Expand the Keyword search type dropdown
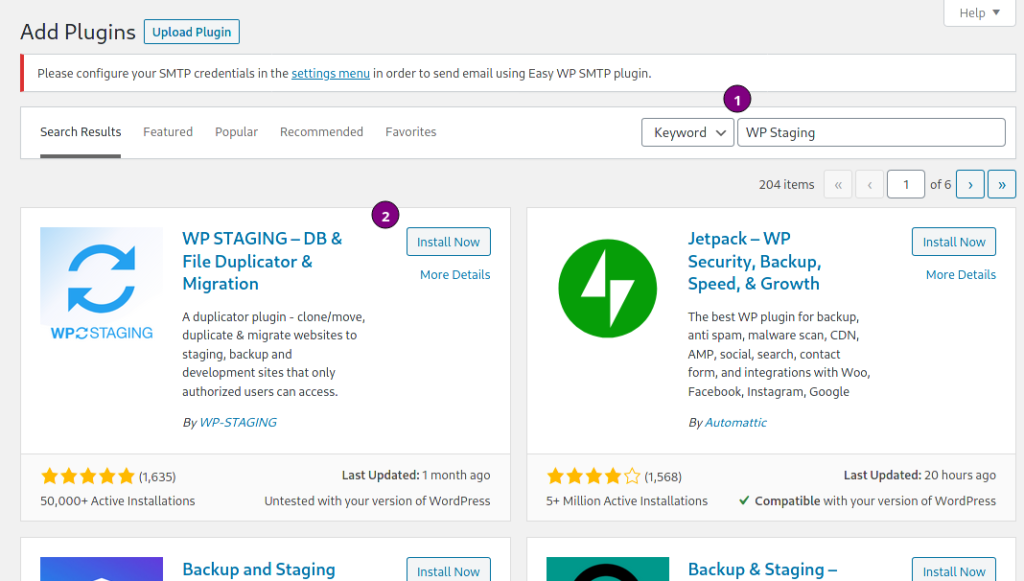This screenshot has height=581, width=1024. click(x=688, y=133)
